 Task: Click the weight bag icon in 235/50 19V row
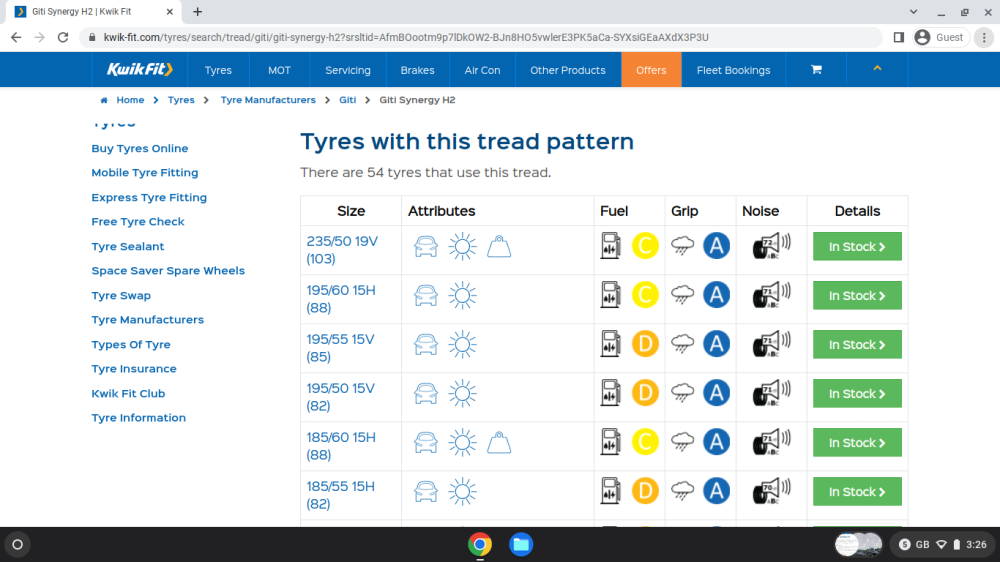click(499, 246)
